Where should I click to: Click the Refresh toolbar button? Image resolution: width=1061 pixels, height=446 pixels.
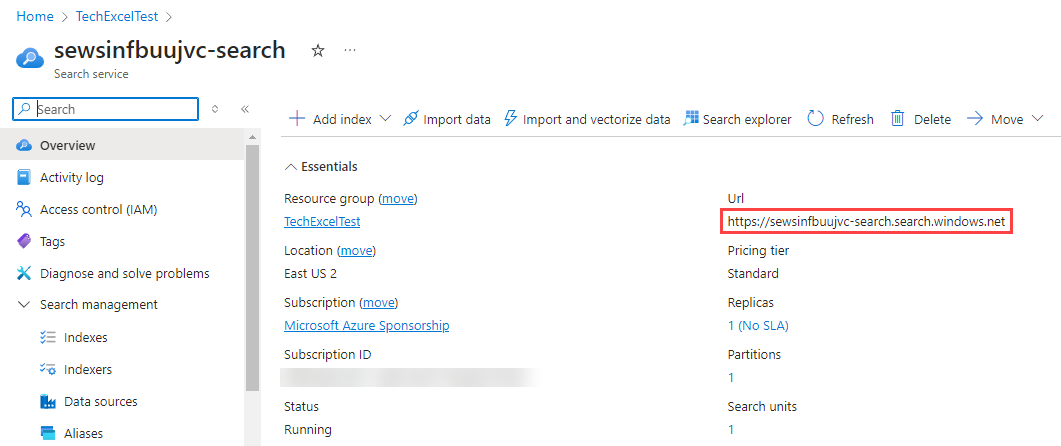[840, 119]
